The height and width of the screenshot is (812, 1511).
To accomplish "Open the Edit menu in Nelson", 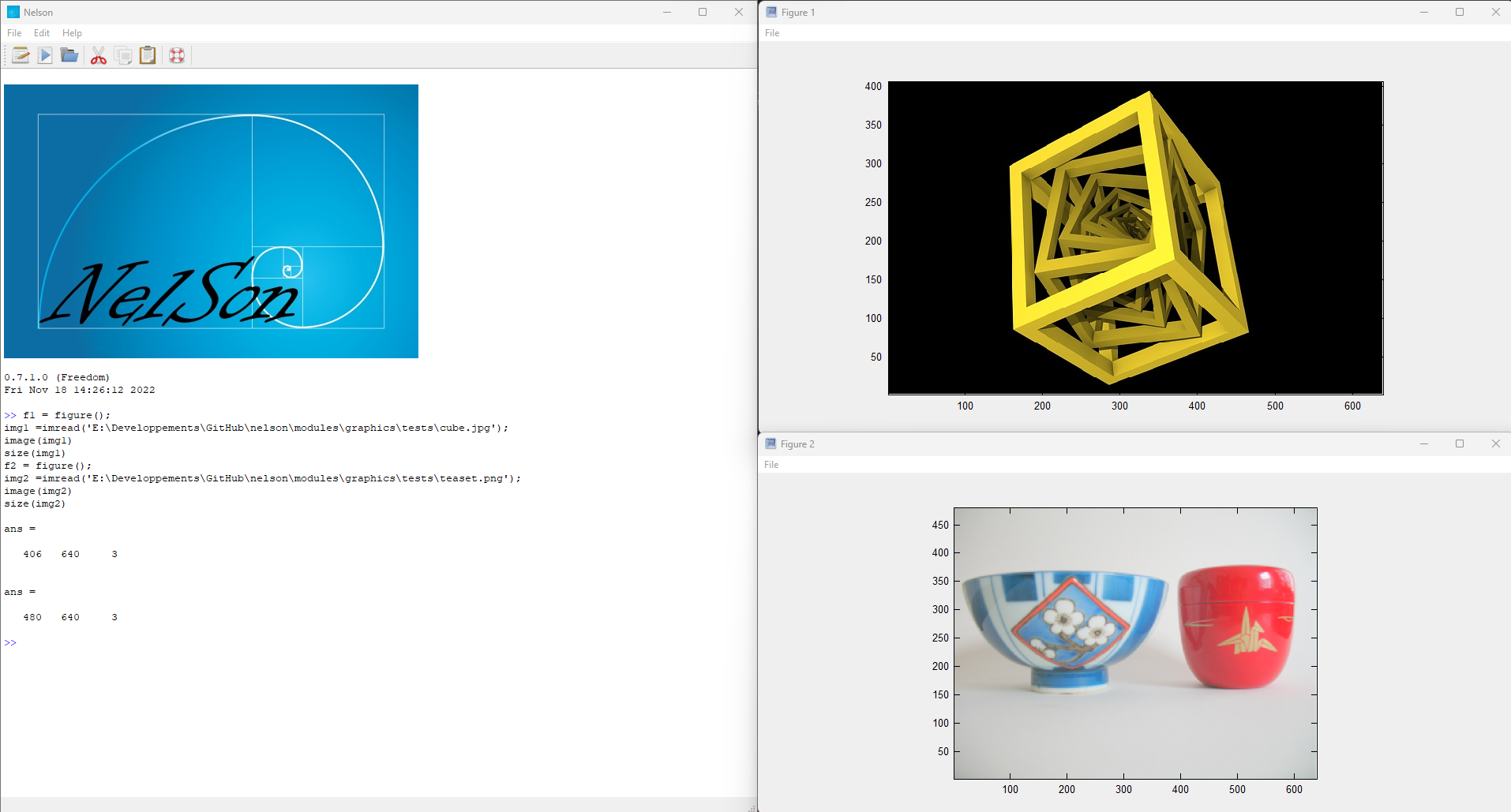I will [42, 33].
